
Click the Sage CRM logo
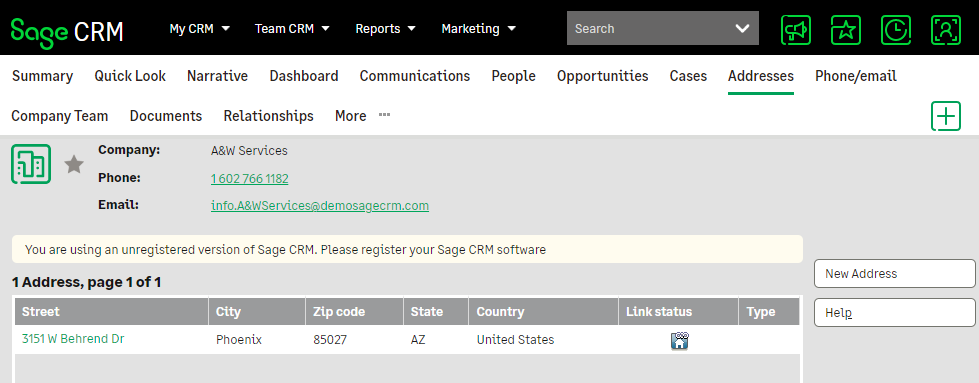point(67,31)
